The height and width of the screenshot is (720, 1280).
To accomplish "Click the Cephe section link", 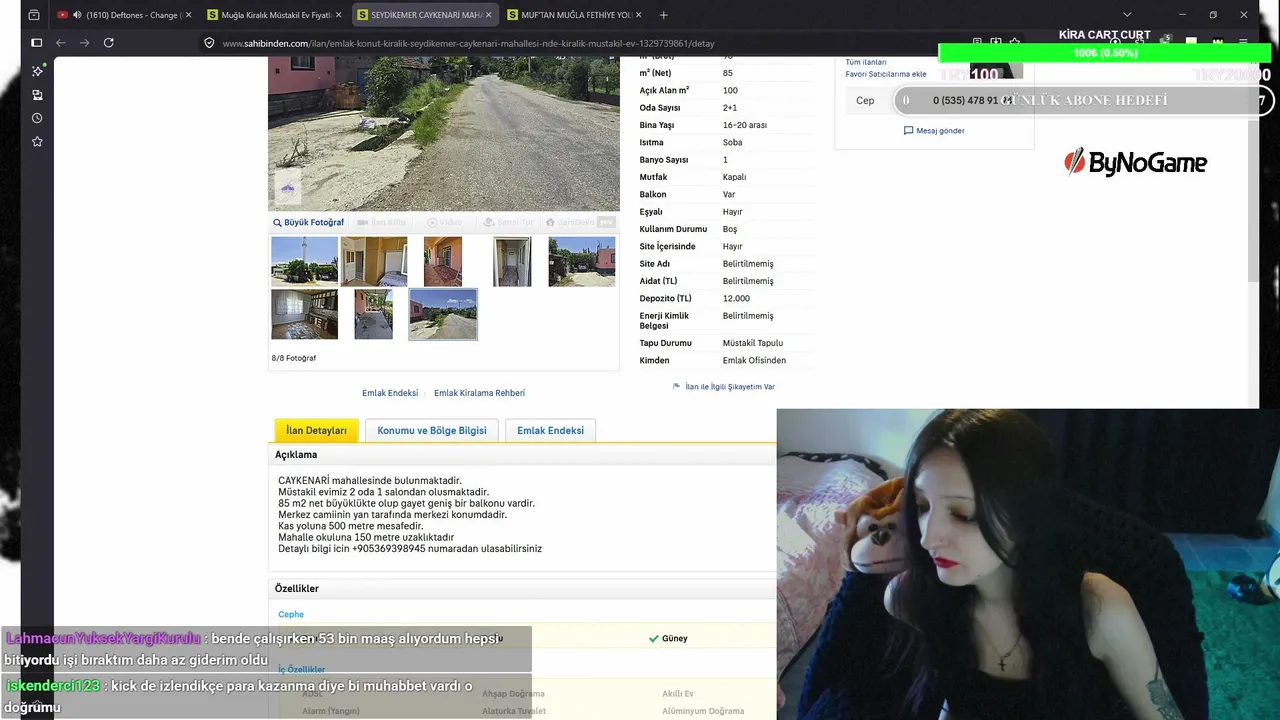I will (291, 615).
